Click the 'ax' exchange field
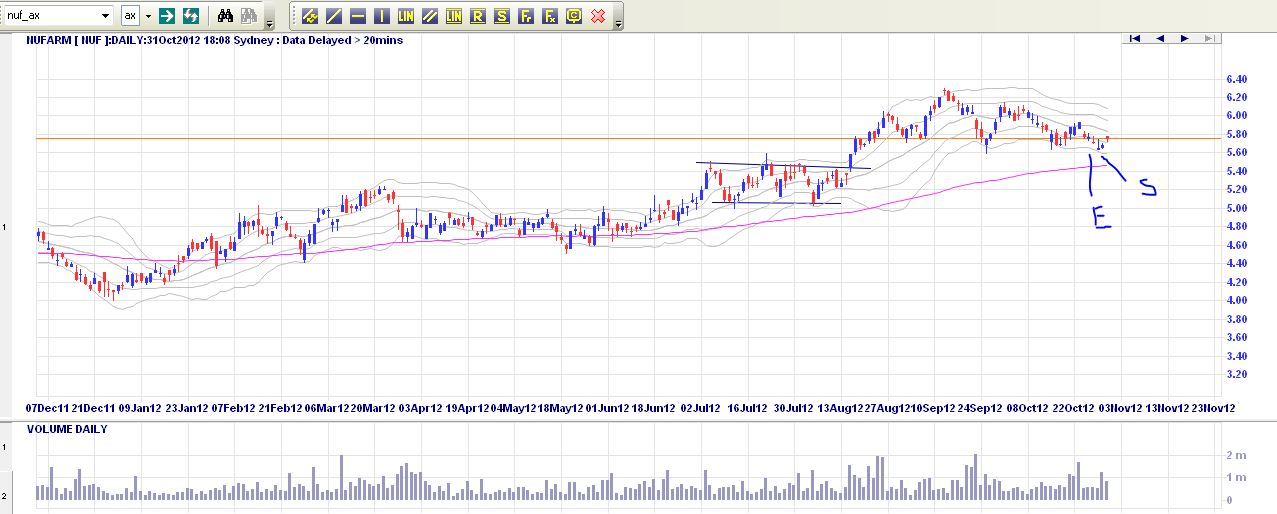This screenshot has height=514, width=1277. click(131, 16)
